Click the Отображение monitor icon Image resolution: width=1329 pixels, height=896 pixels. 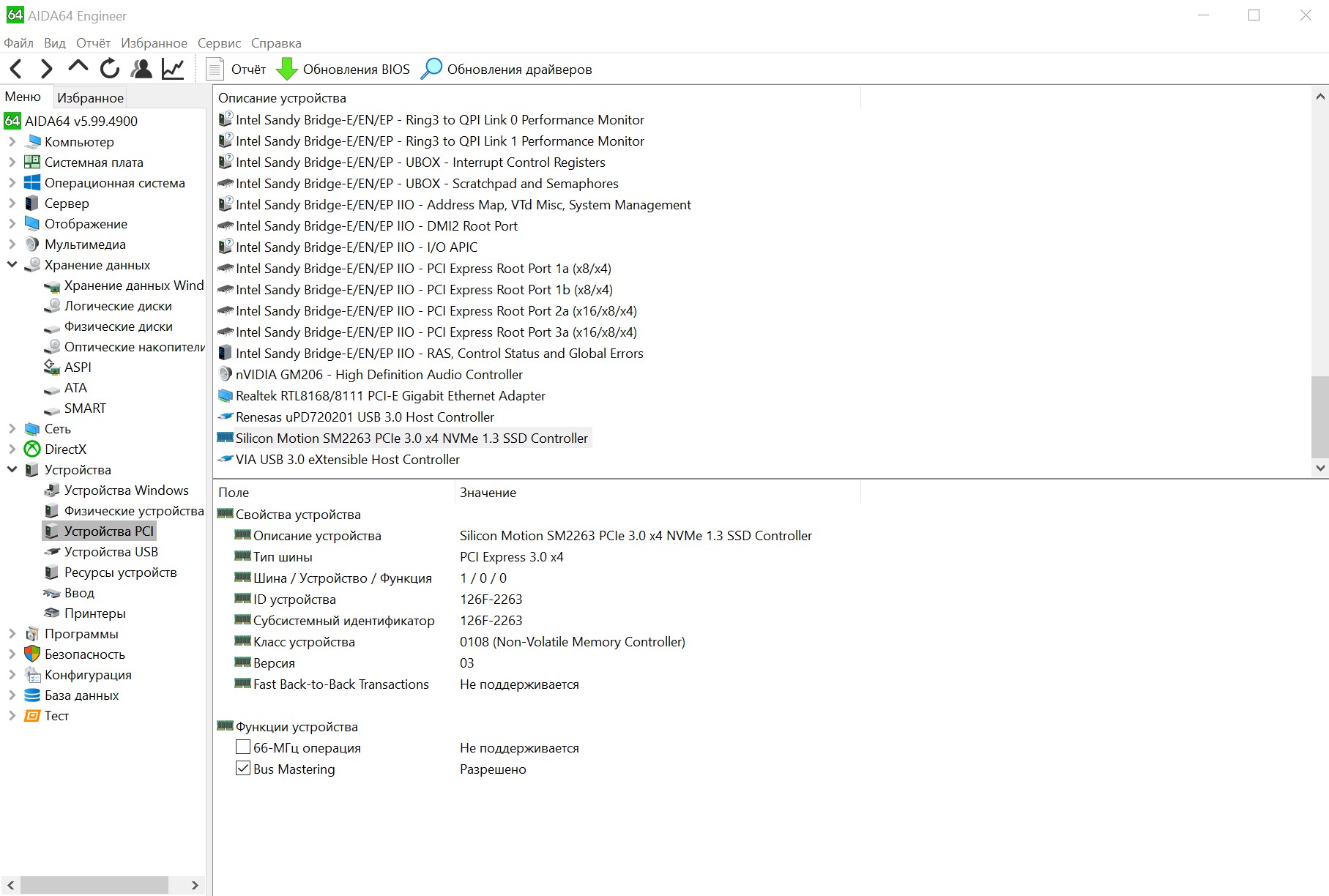click(x=32, y=223)
